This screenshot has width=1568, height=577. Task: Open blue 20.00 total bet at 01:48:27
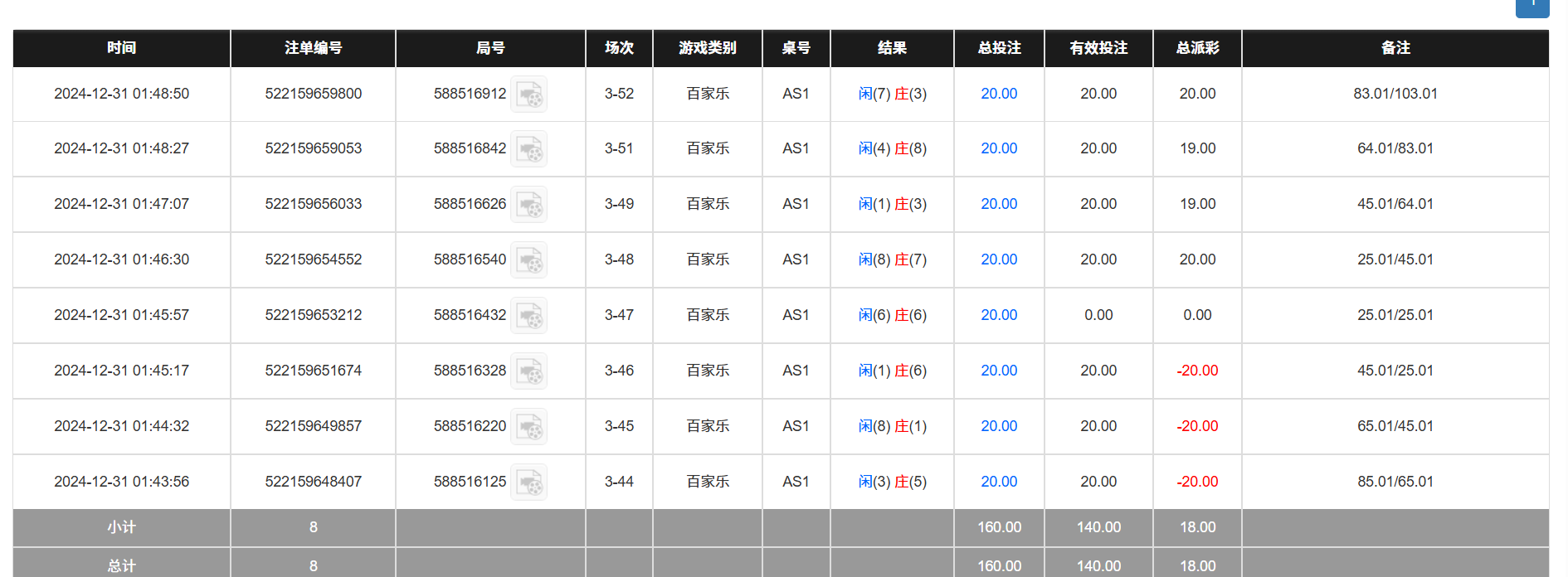coord(999,148)
